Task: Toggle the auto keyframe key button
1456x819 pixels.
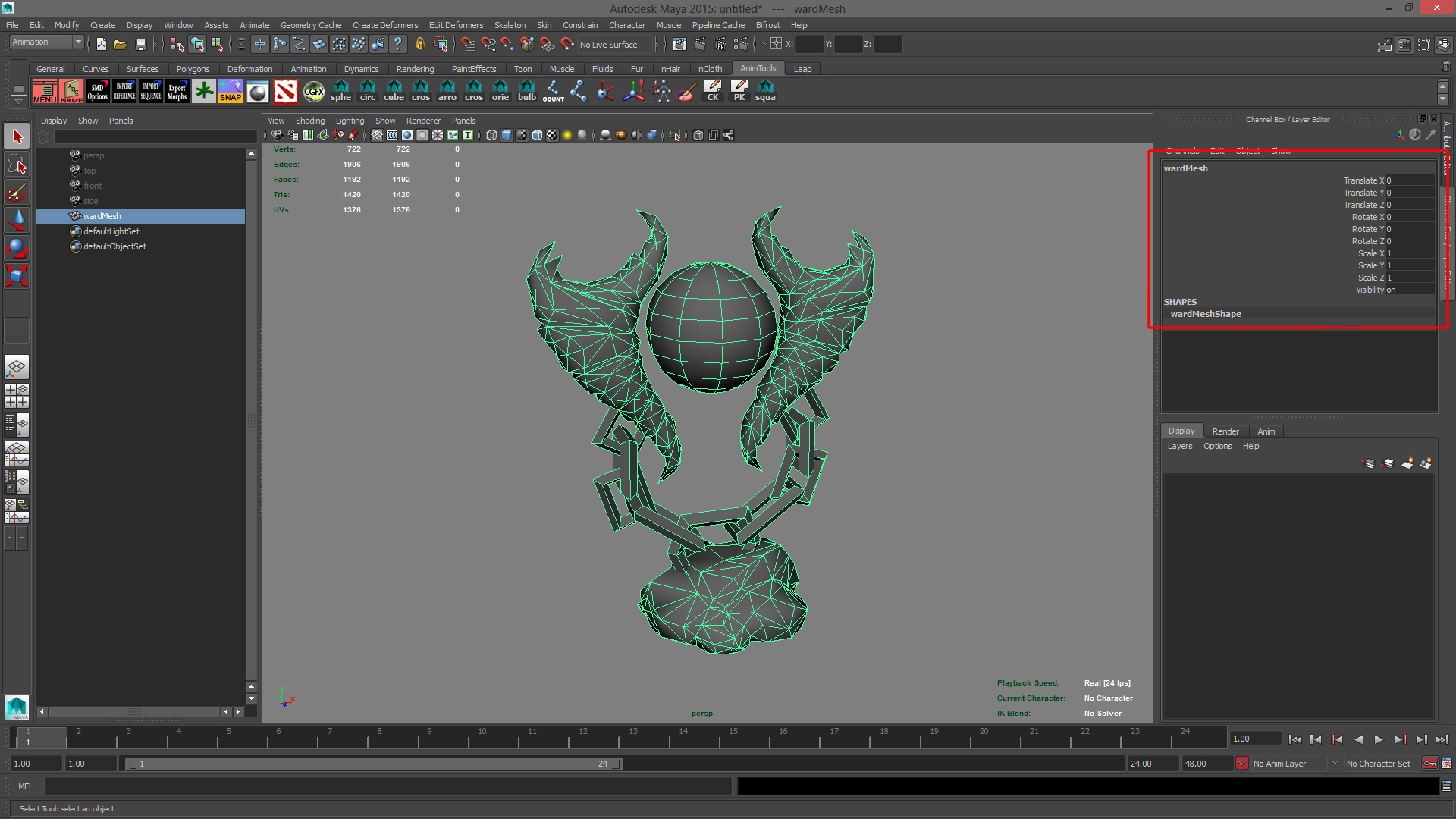Action: pos(1430,764)
